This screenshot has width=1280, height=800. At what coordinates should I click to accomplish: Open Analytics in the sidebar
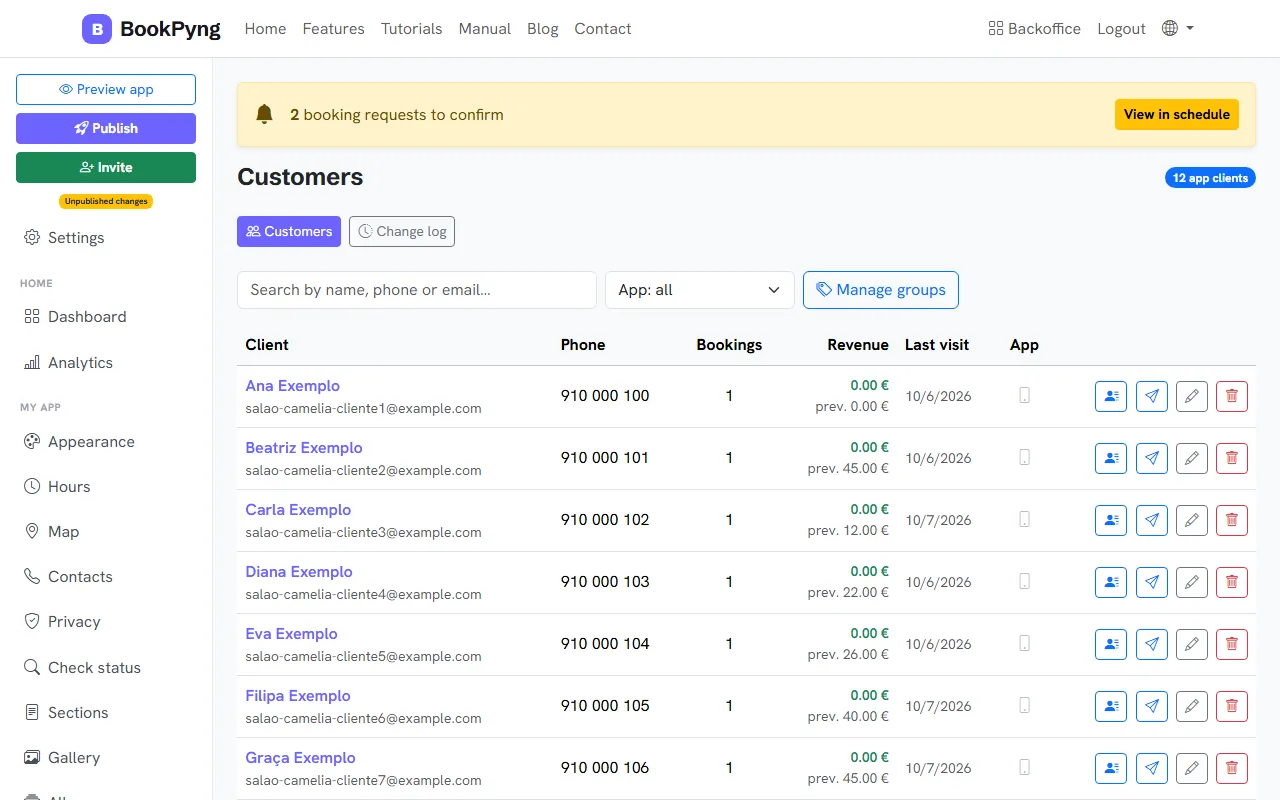tap(69, 363)
